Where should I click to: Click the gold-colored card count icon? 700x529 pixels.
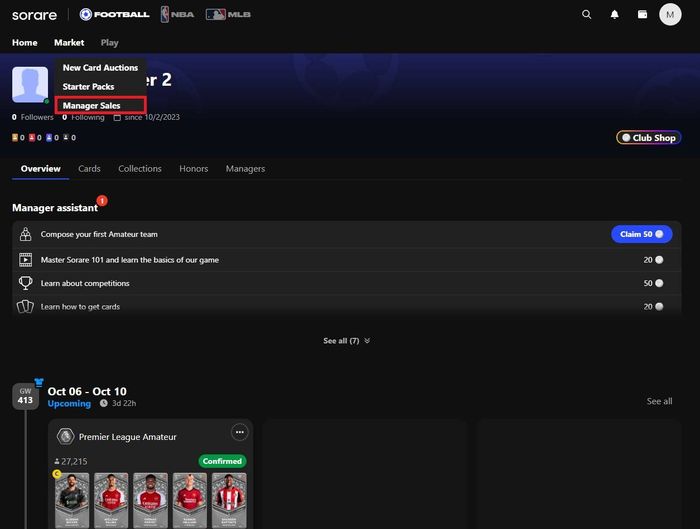pyautogui.click(x=15, y=137)
